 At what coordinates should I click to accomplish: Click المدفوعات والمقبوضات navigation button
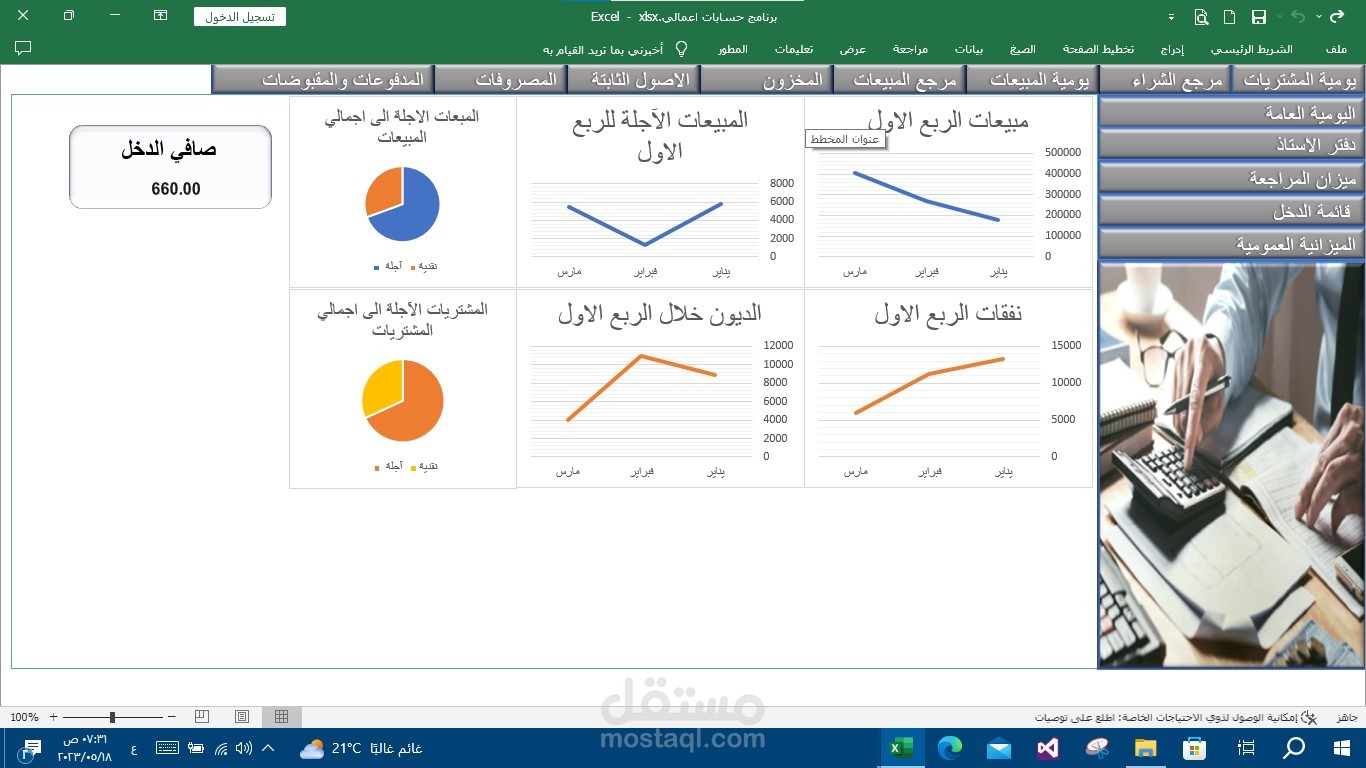tap(323, 80)
